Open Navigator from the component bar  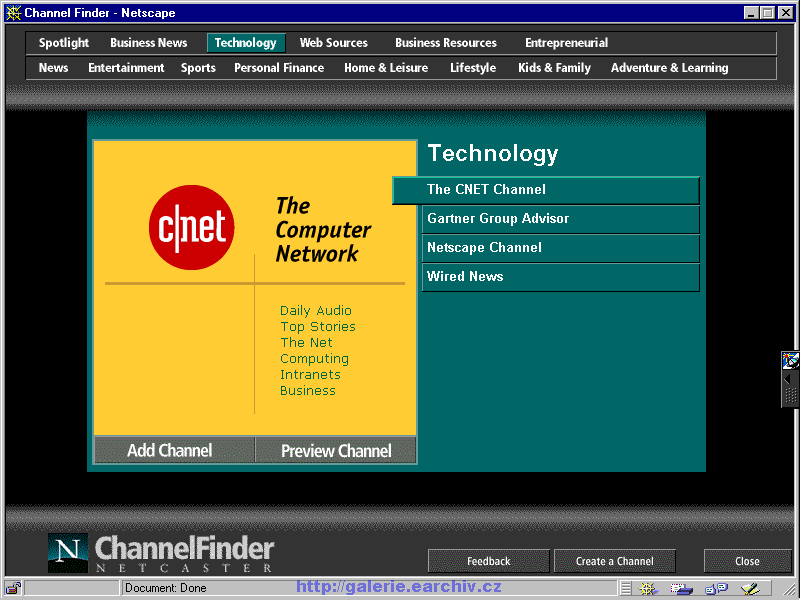[x=647, y=588]
